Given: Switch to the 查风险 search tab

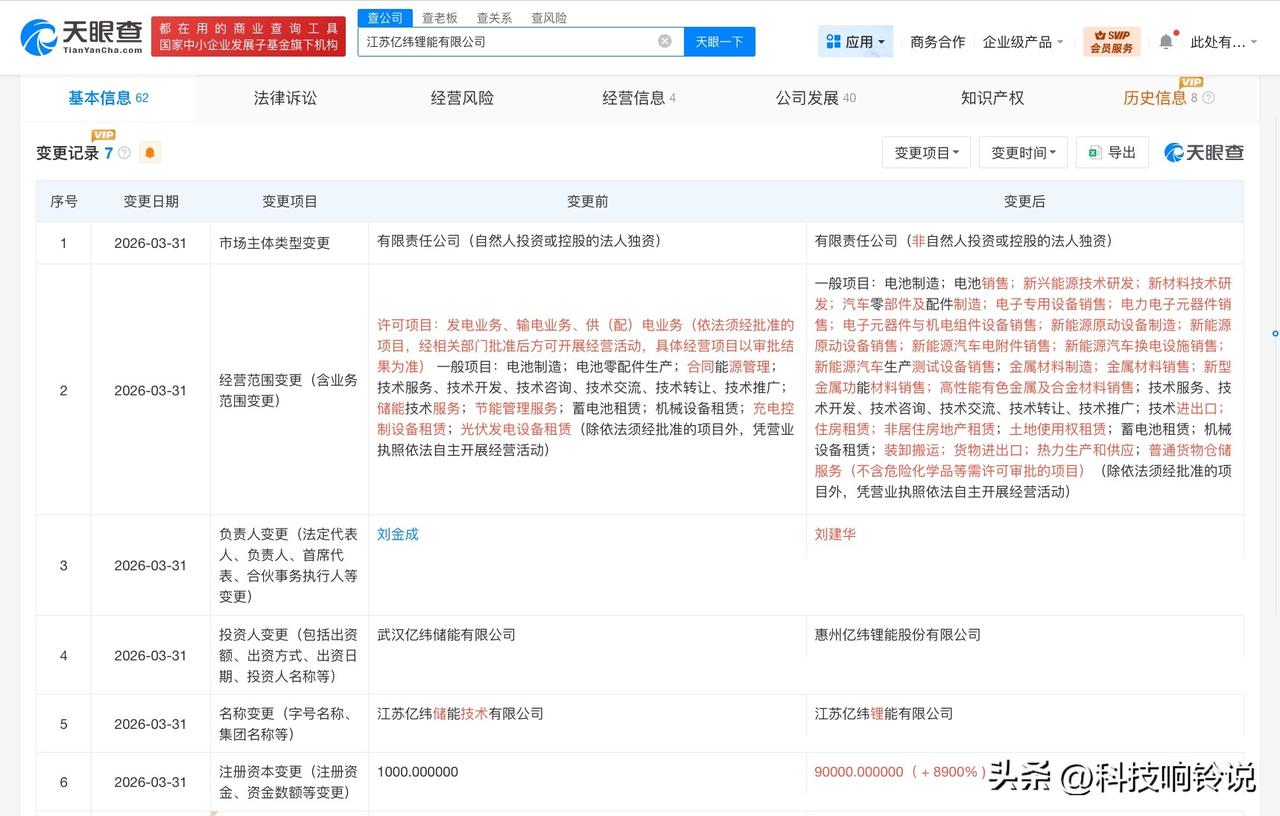Looking at the screenshot, I should click(x=549, y=18).
